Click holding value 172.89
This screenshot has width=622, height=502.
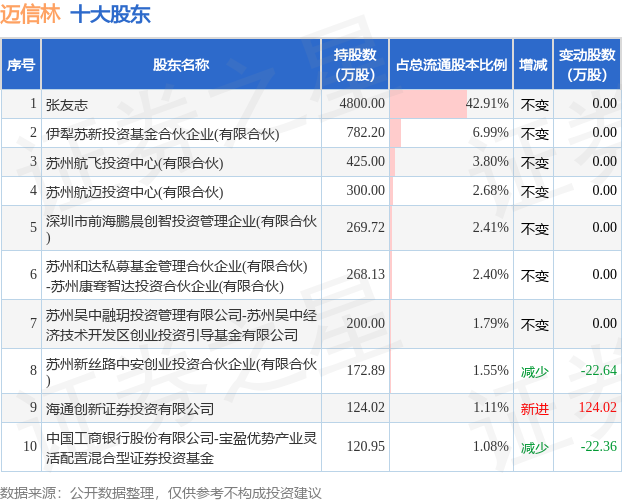point(365,370)
